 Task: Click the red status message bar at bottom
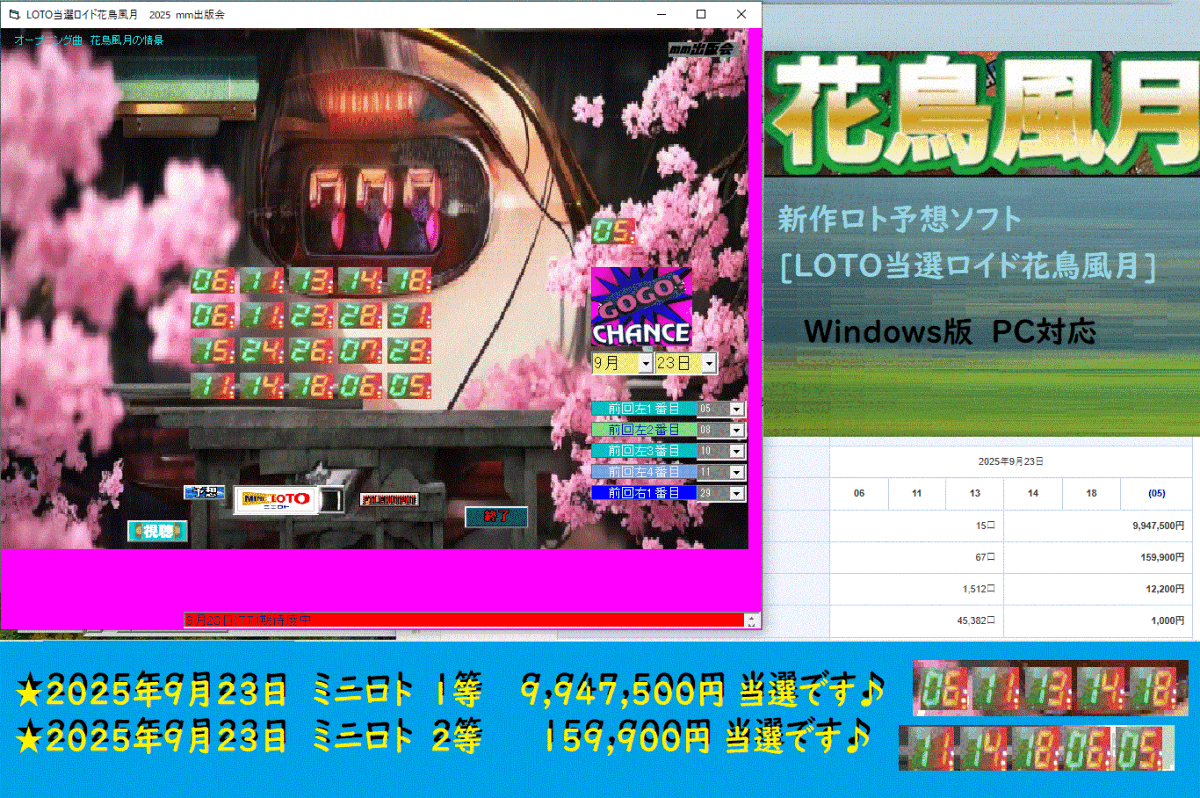(462, 618)
